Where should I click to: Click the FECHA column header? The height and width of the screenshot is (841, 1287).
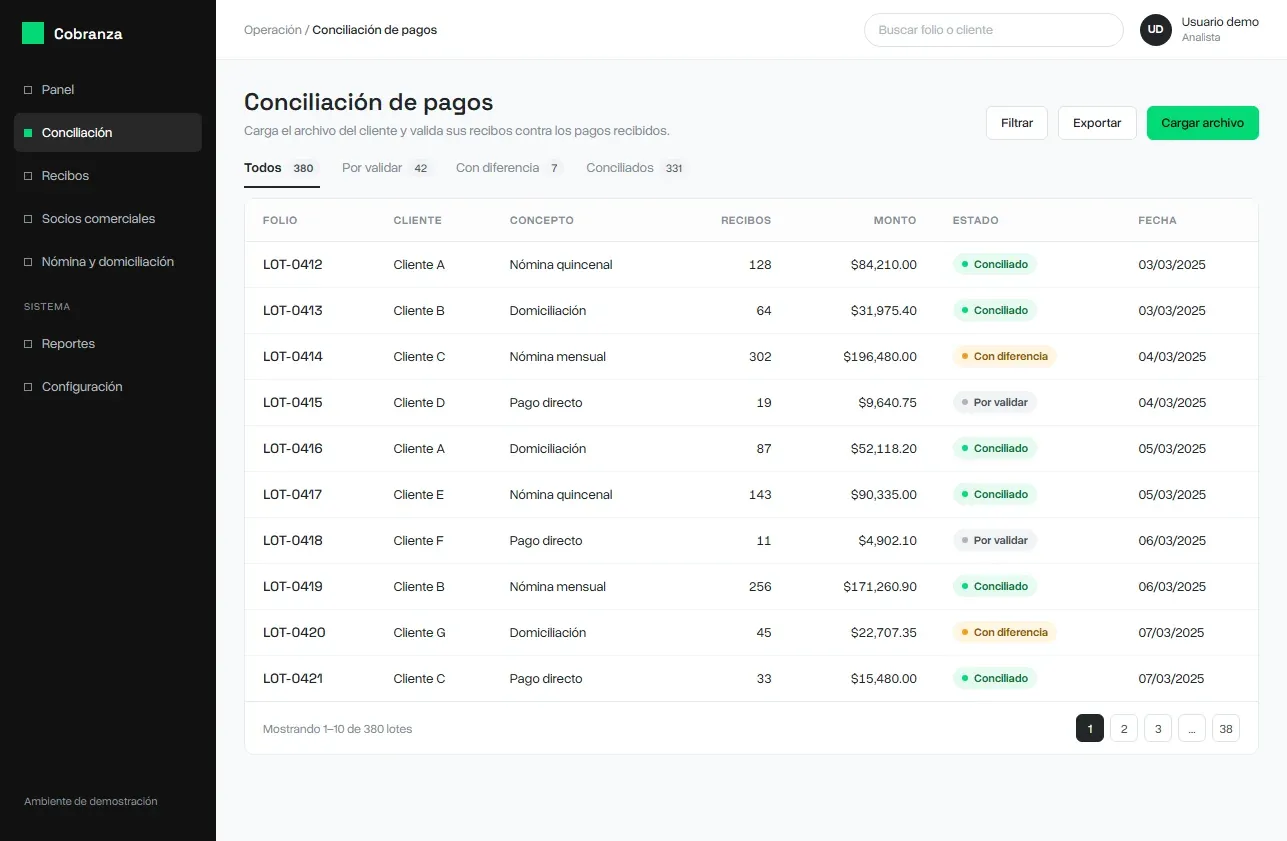coord(1158,221)
